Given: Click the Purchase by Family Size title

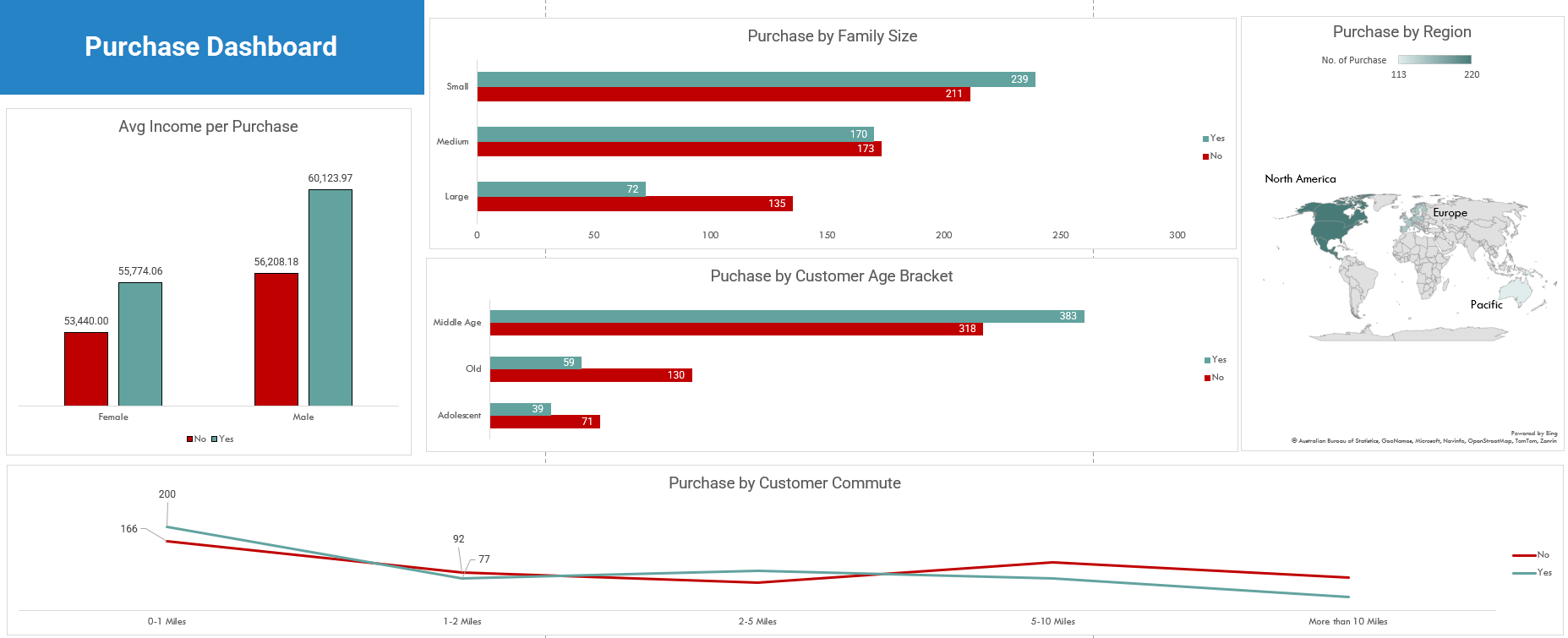Looking at the screenshot, I should (832, 36).
